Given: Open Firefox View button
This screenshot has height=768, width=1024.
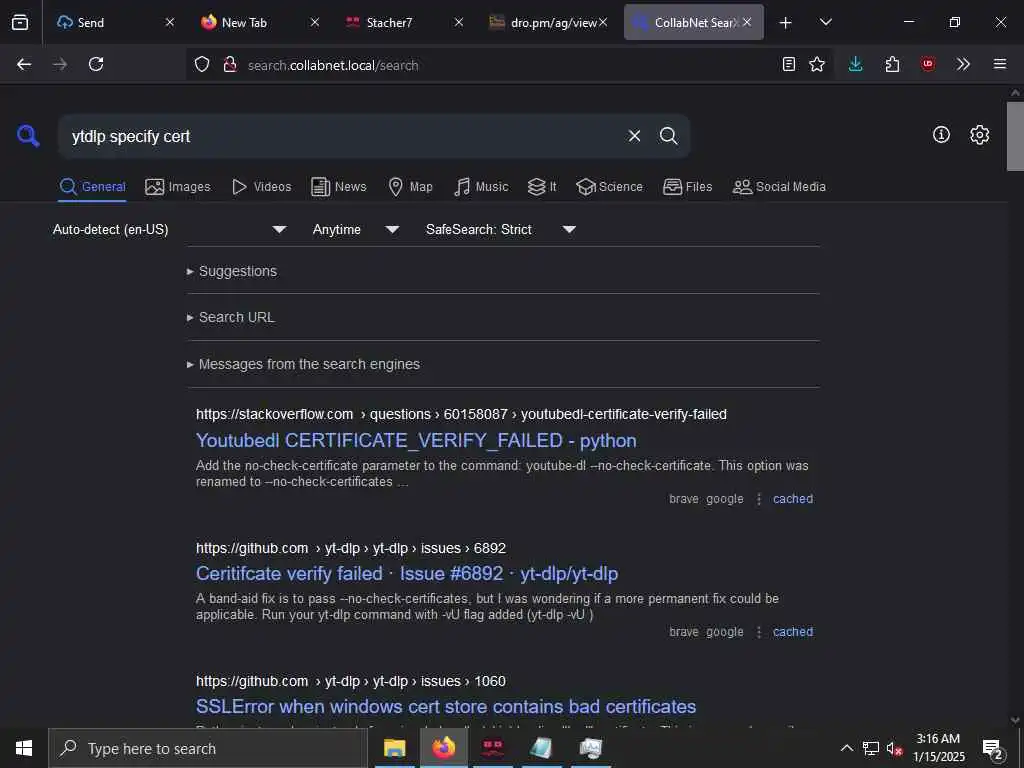Looking at the screenshot, I should click(x=20, y=22).
